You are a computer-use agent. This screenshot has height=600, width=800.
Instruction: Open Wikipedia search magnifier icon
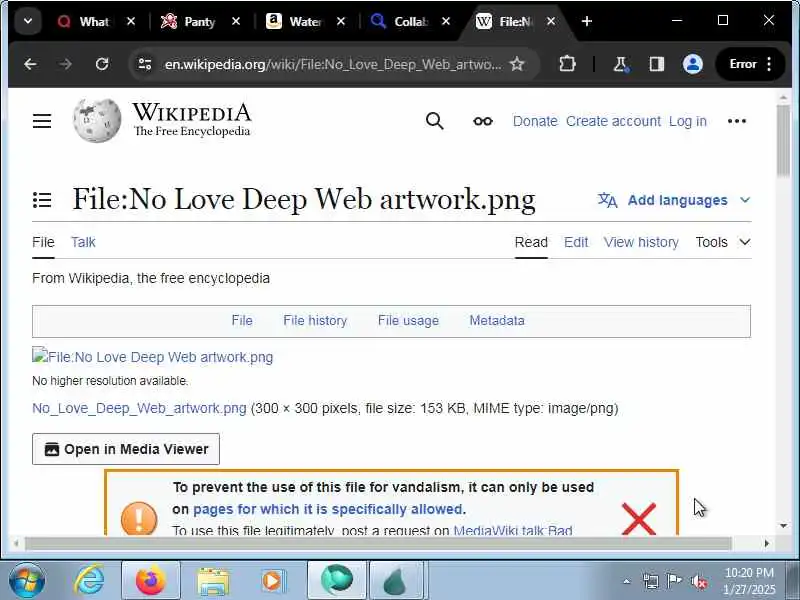[x=435, y=121]
